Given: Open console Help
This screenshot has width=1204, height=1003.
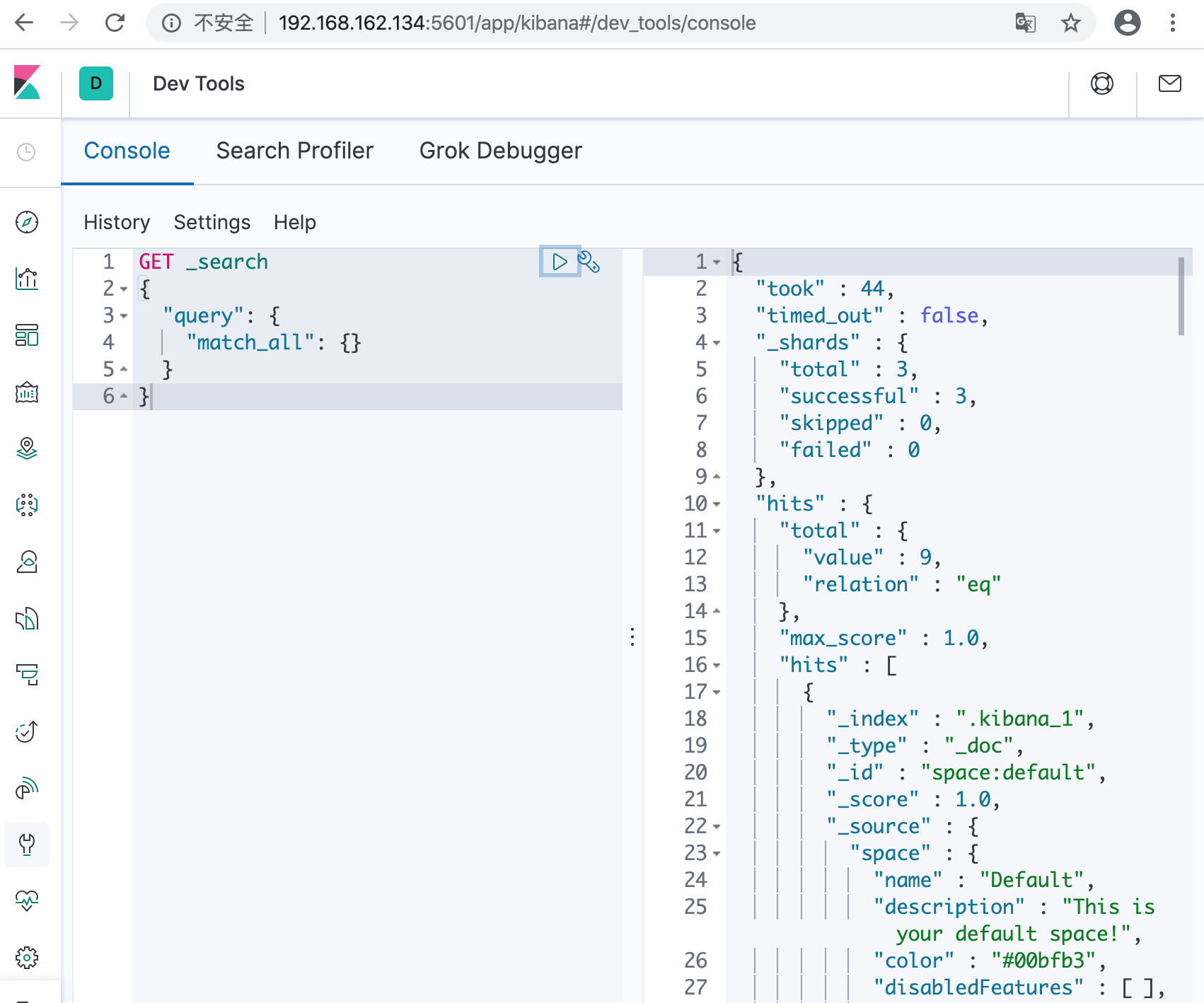Looking at the screenshot, I should tap(295, 223).
